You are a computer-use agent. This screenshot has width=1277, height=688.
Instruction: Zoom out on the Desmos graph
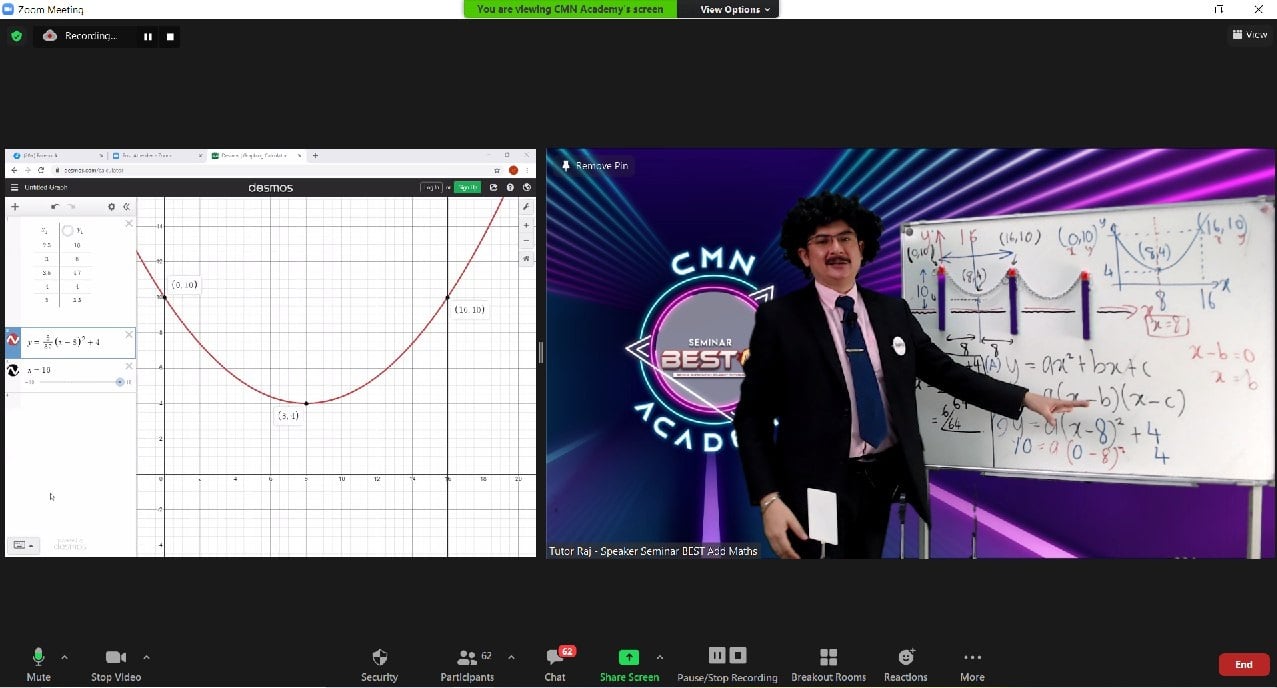click(x=527, y=241)
